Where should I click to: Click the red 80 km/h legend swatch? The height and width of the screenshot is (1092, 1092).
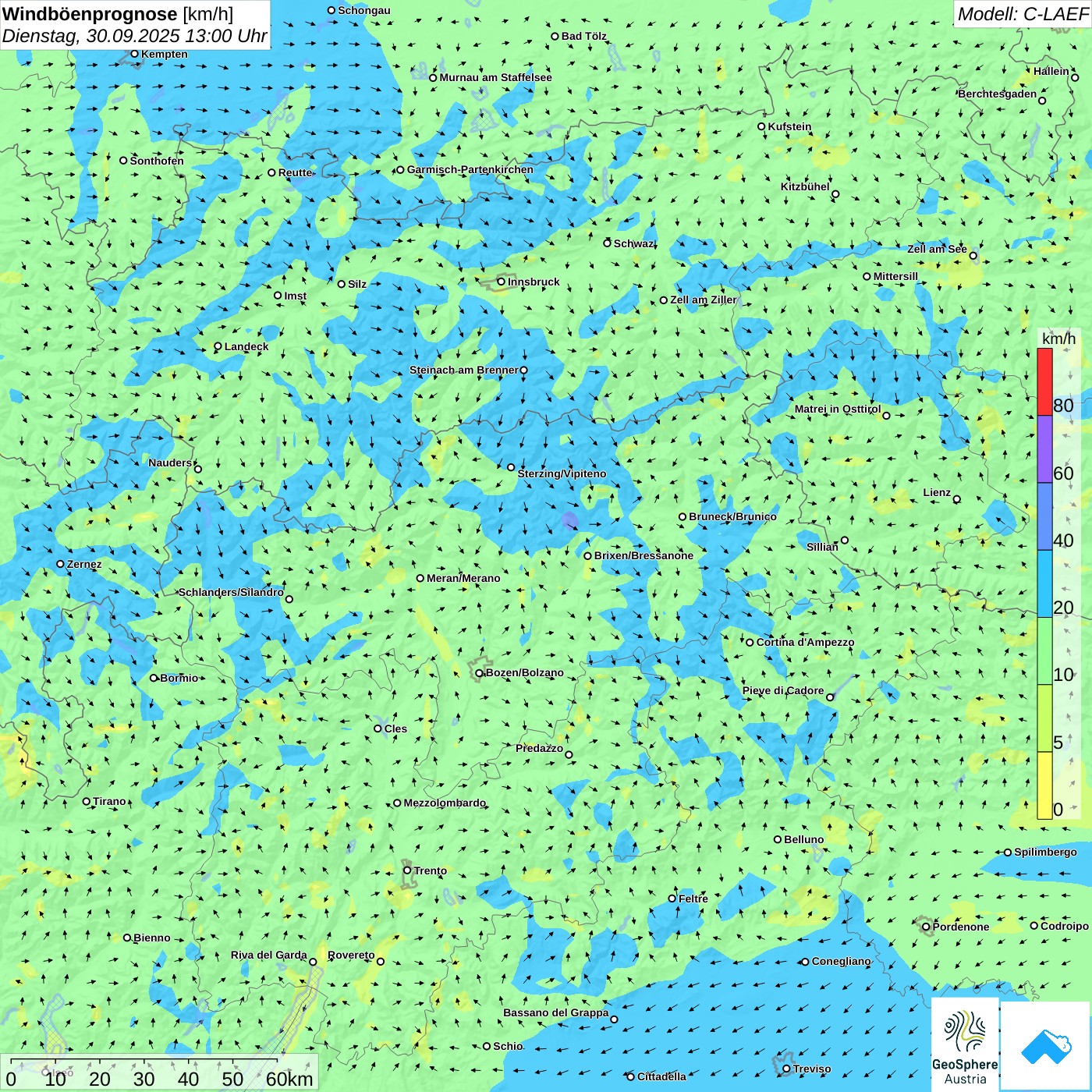click(x=1044, y=381)
